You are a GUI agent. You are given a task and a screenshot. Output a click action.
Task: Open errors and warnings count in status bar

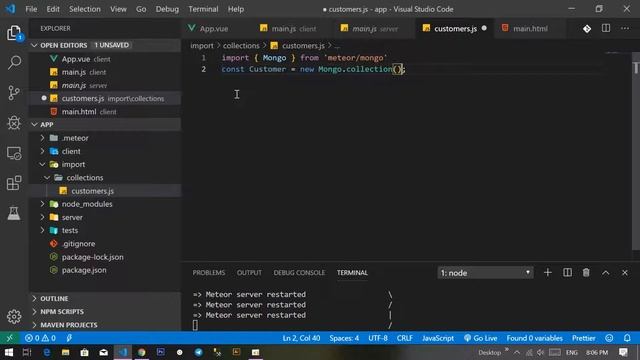(x=40, y=338)
